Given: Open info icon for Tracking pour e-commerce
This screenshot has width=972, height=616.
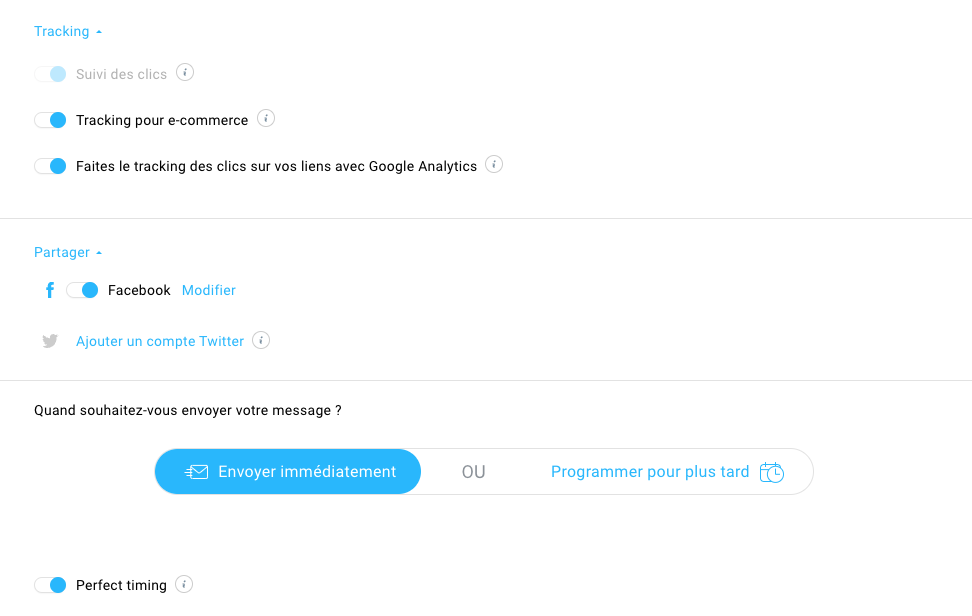Looking at the screenshot, I should click(266, 118).
